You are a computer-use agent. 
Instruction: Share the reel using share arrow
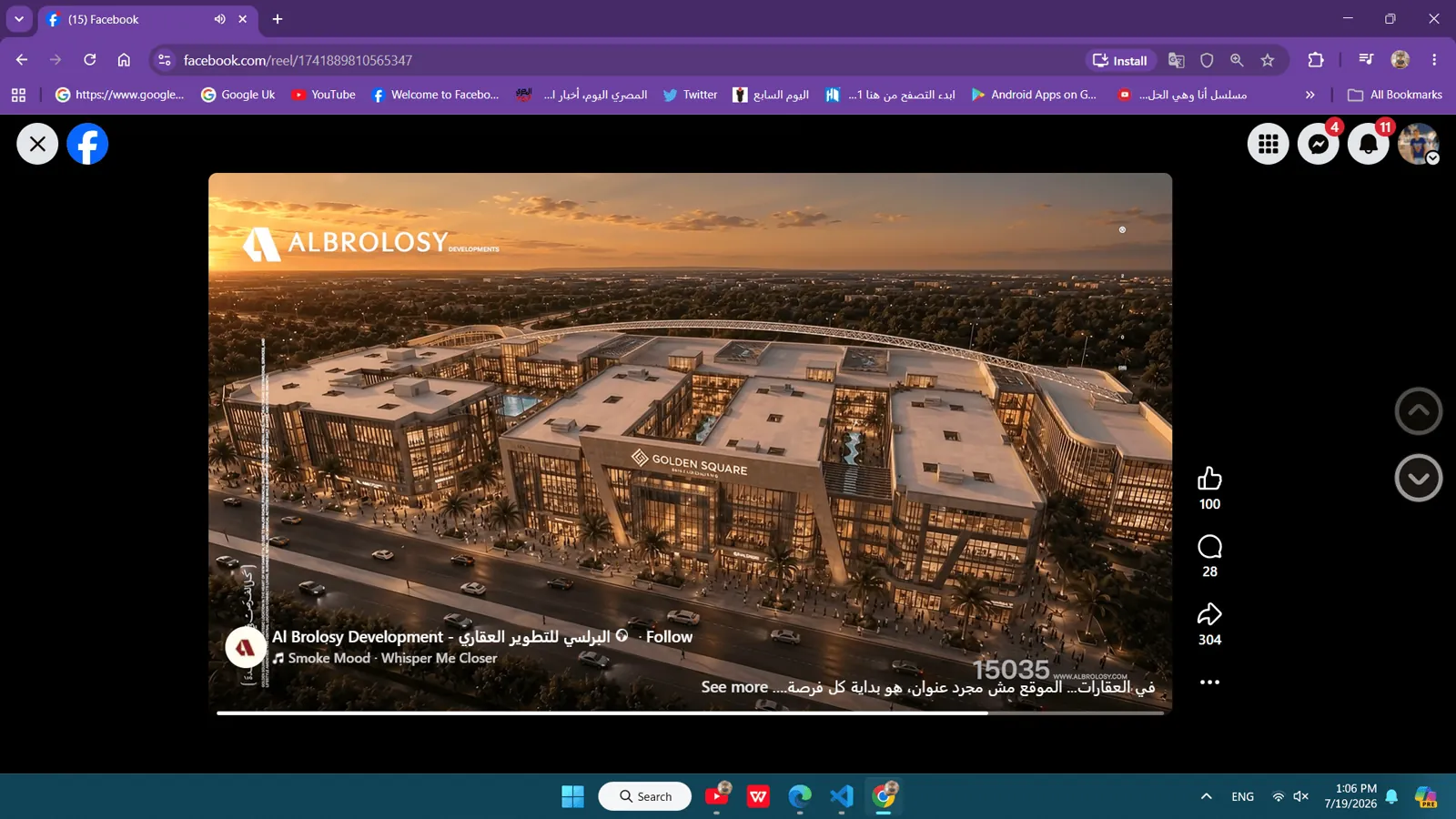tap(1209, 614)
